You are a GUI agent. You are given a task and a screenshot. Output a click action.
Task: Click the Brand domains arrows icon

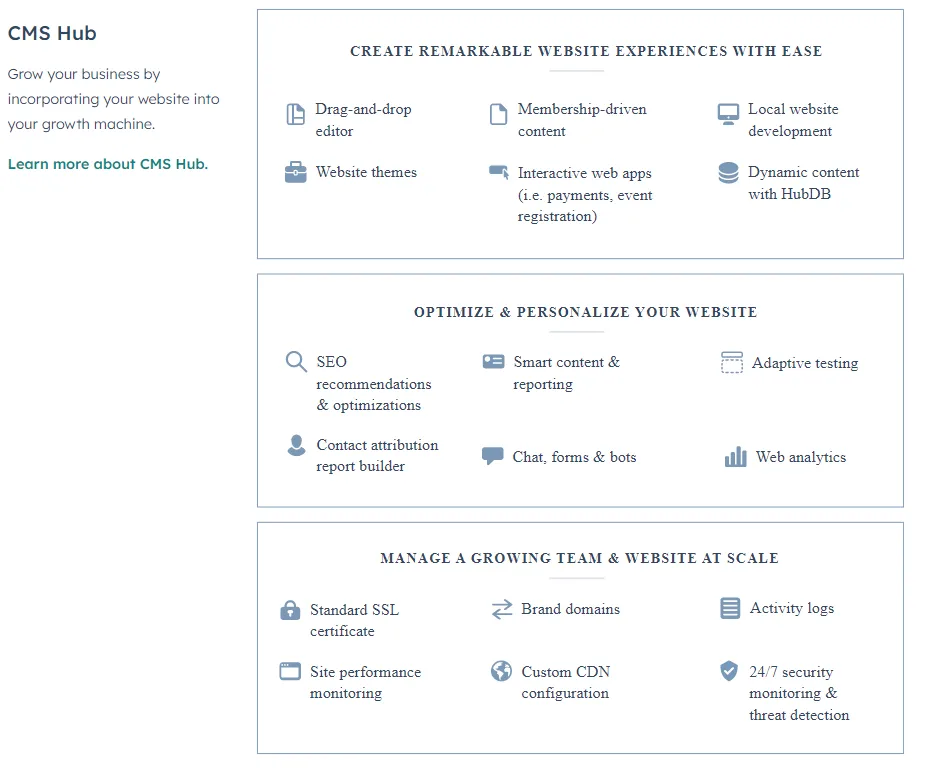[502, 609]
